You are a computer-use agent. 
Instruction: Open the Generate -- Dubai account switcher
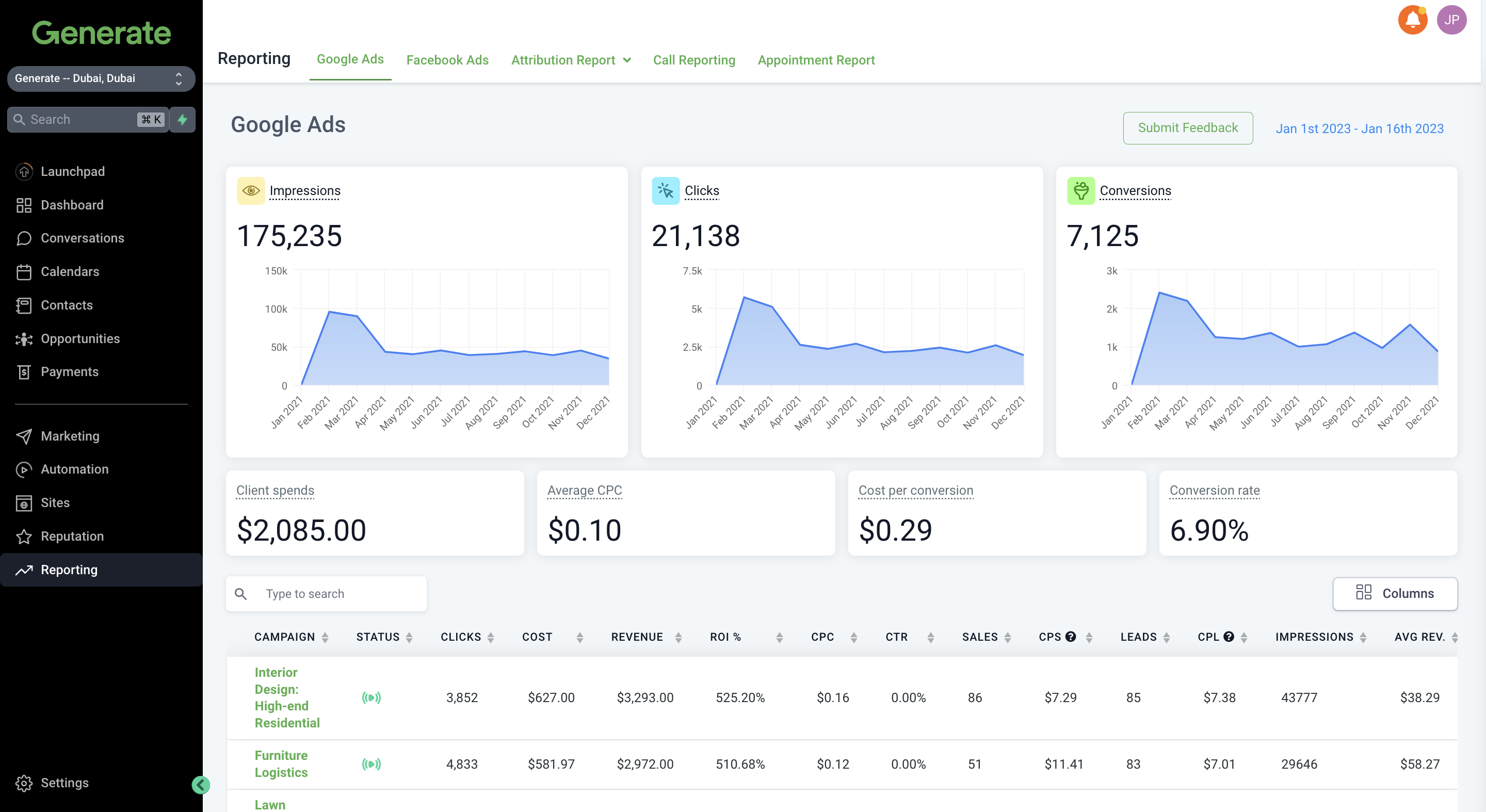tap(101, 78)
